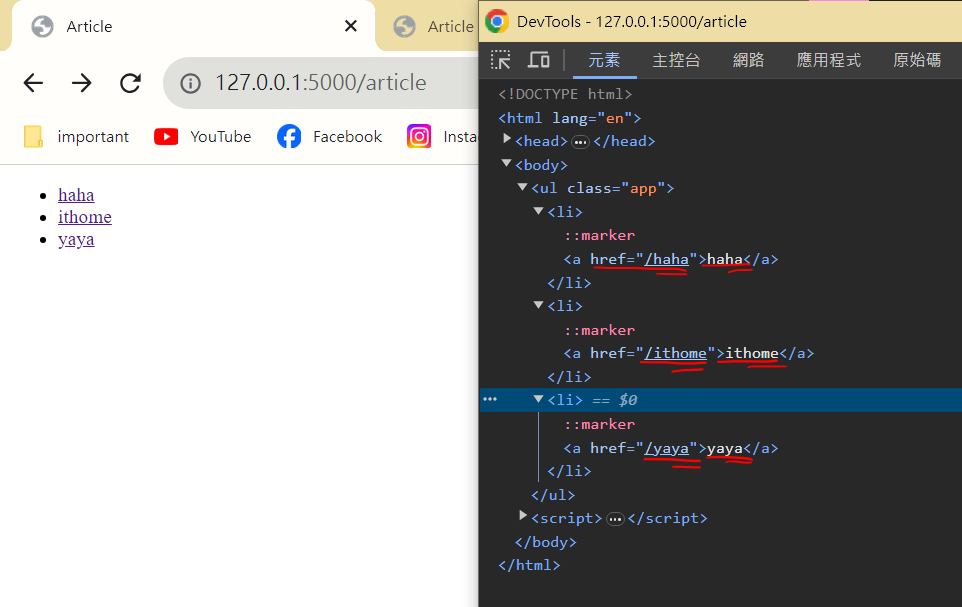Close the active Article tab
Viewport: 962px width, 607px height.
pyautogui.click(x=350, y=26)
